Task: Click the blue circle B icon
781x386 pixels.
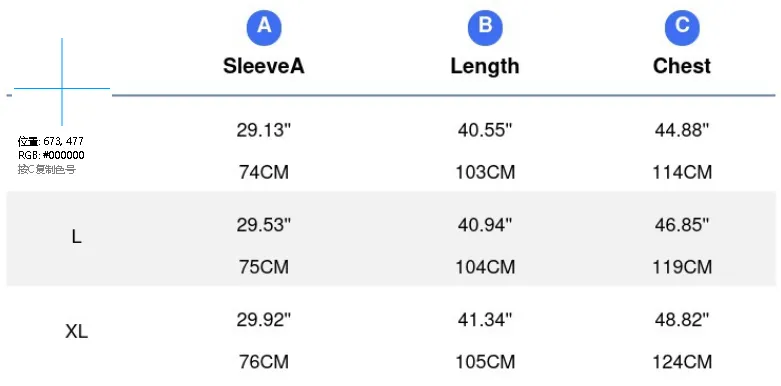Action: tap(485, 27)
